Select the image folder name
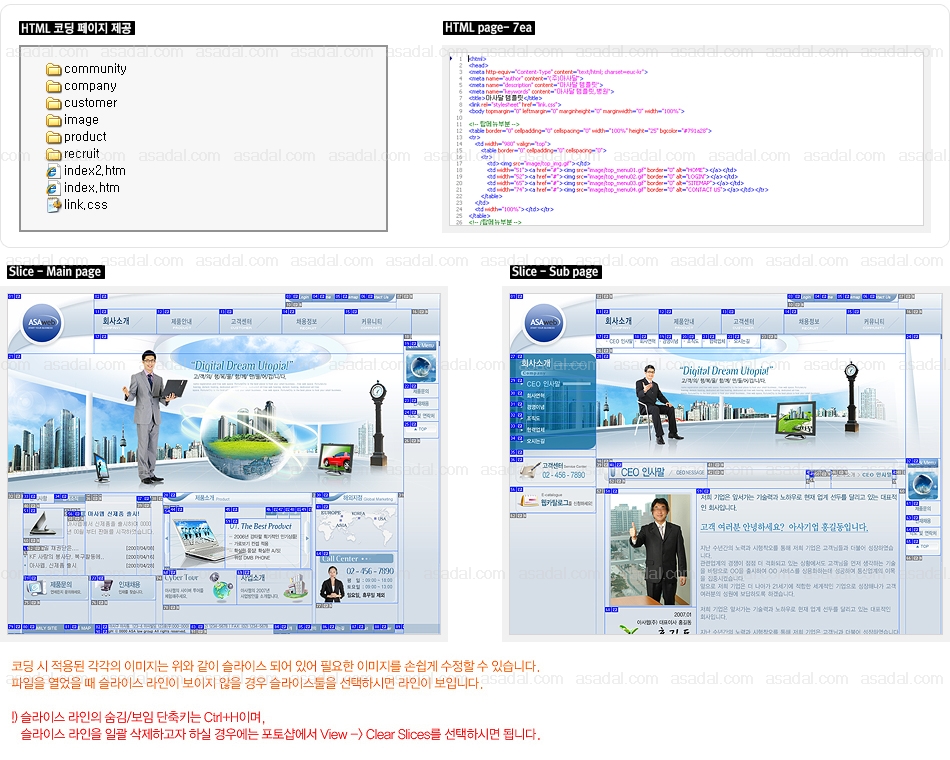The height and width of the screenshot is (760, 950). (x=81, y=120)
